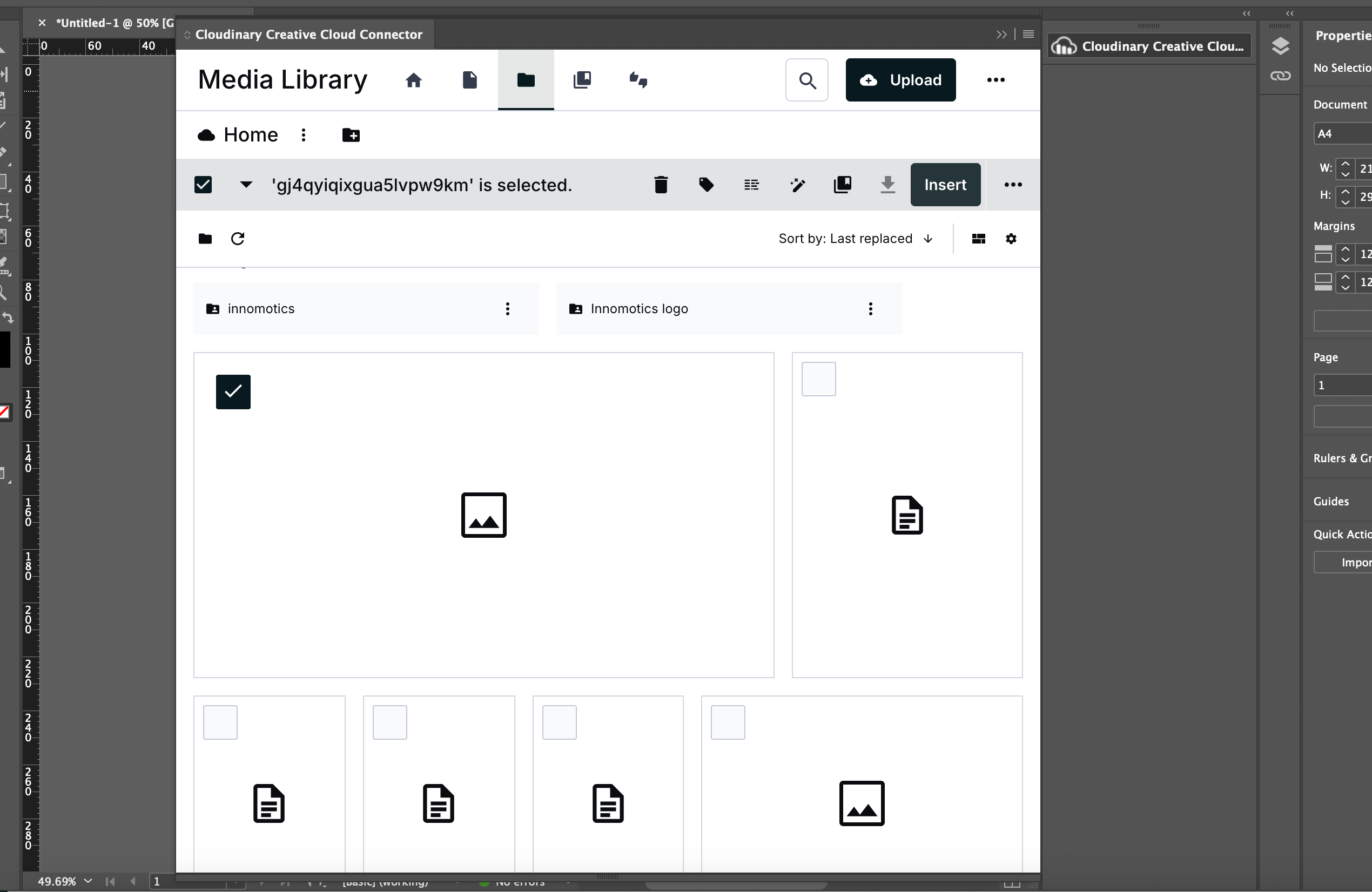The image size is (1372, 892).
Task: Expand the Guides section
Action: tap(1330, 501)
